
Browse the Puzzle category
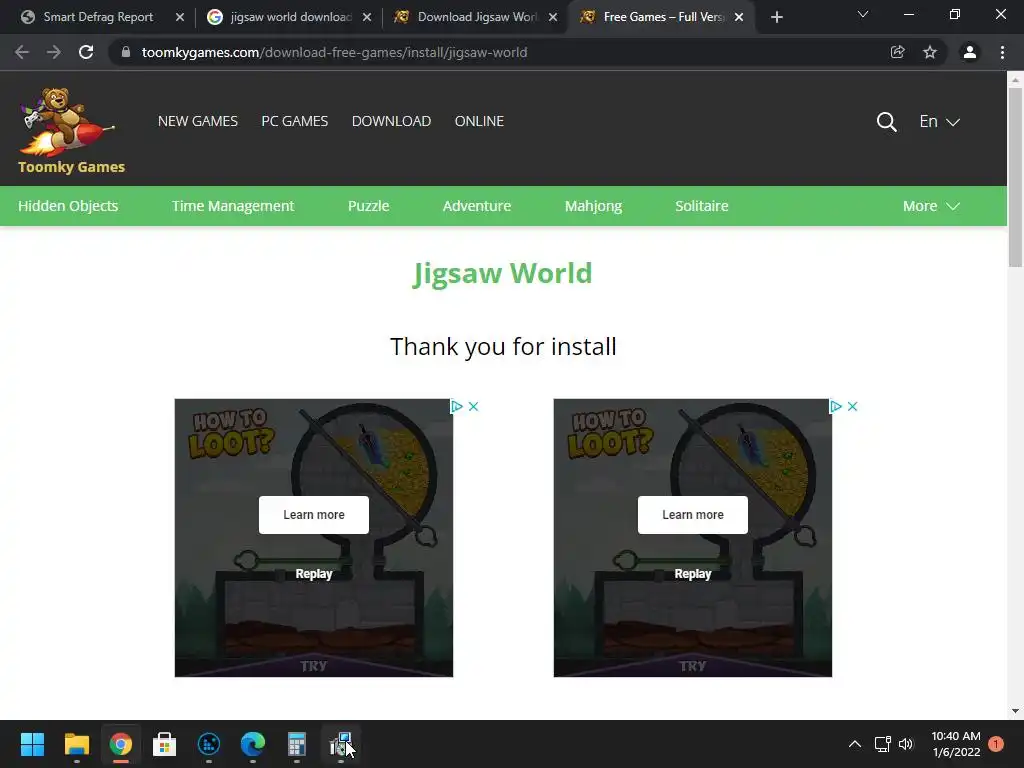click(x=368, y=206)
